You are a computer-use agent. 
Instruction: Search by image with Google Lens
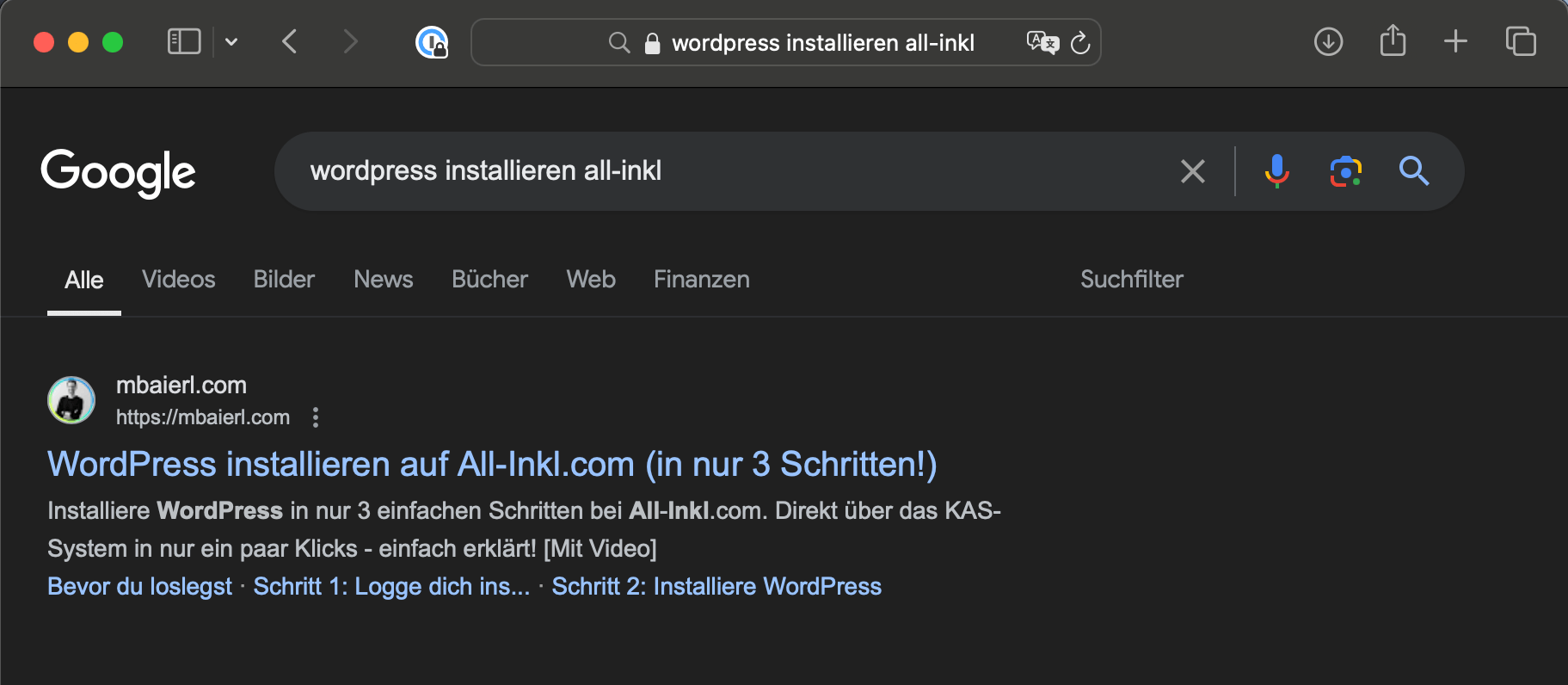coord(1346,171)
